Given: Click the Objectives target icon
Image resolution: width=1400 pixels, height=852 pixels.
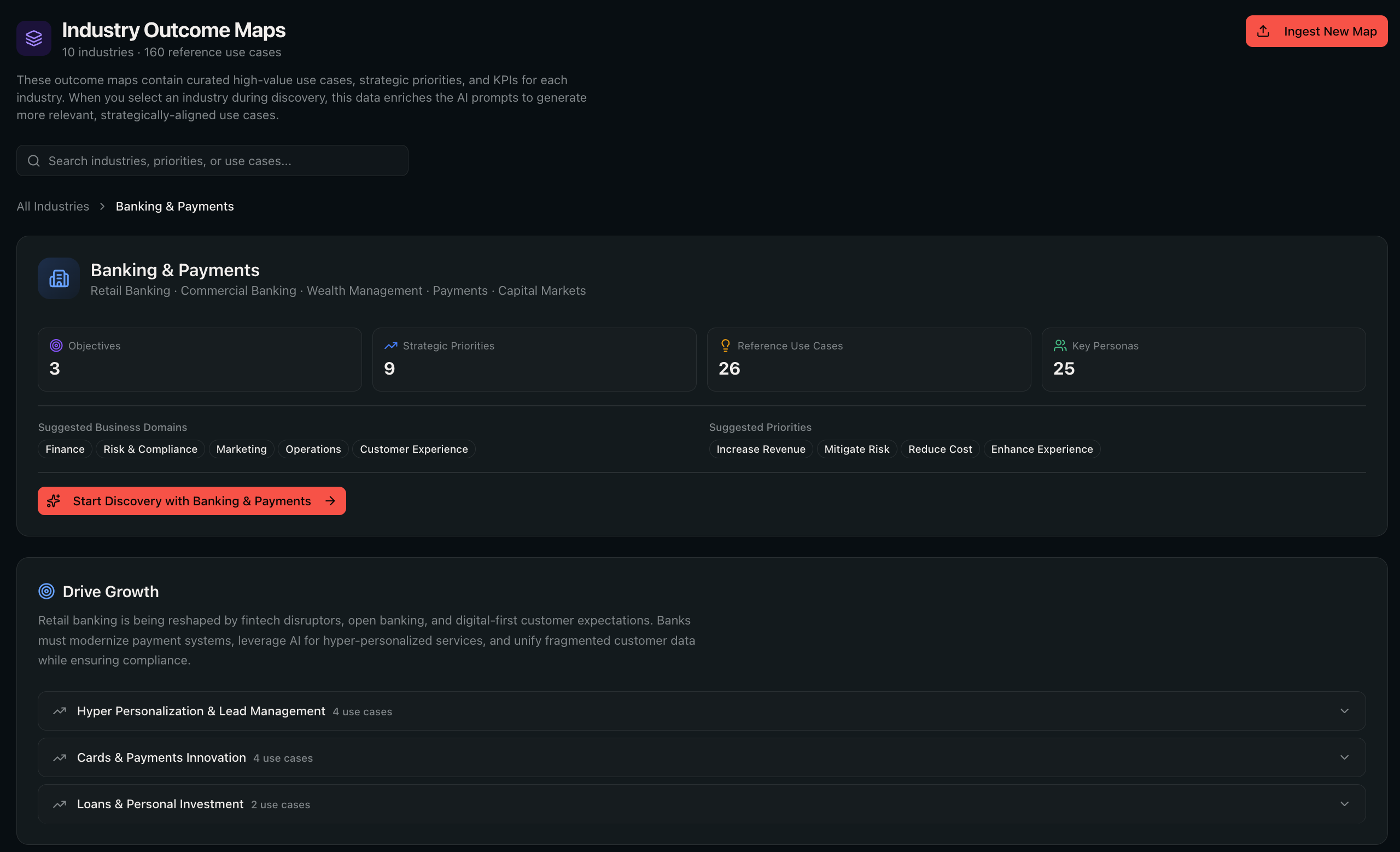Looking at the screenshot, I should coord(56,346).
